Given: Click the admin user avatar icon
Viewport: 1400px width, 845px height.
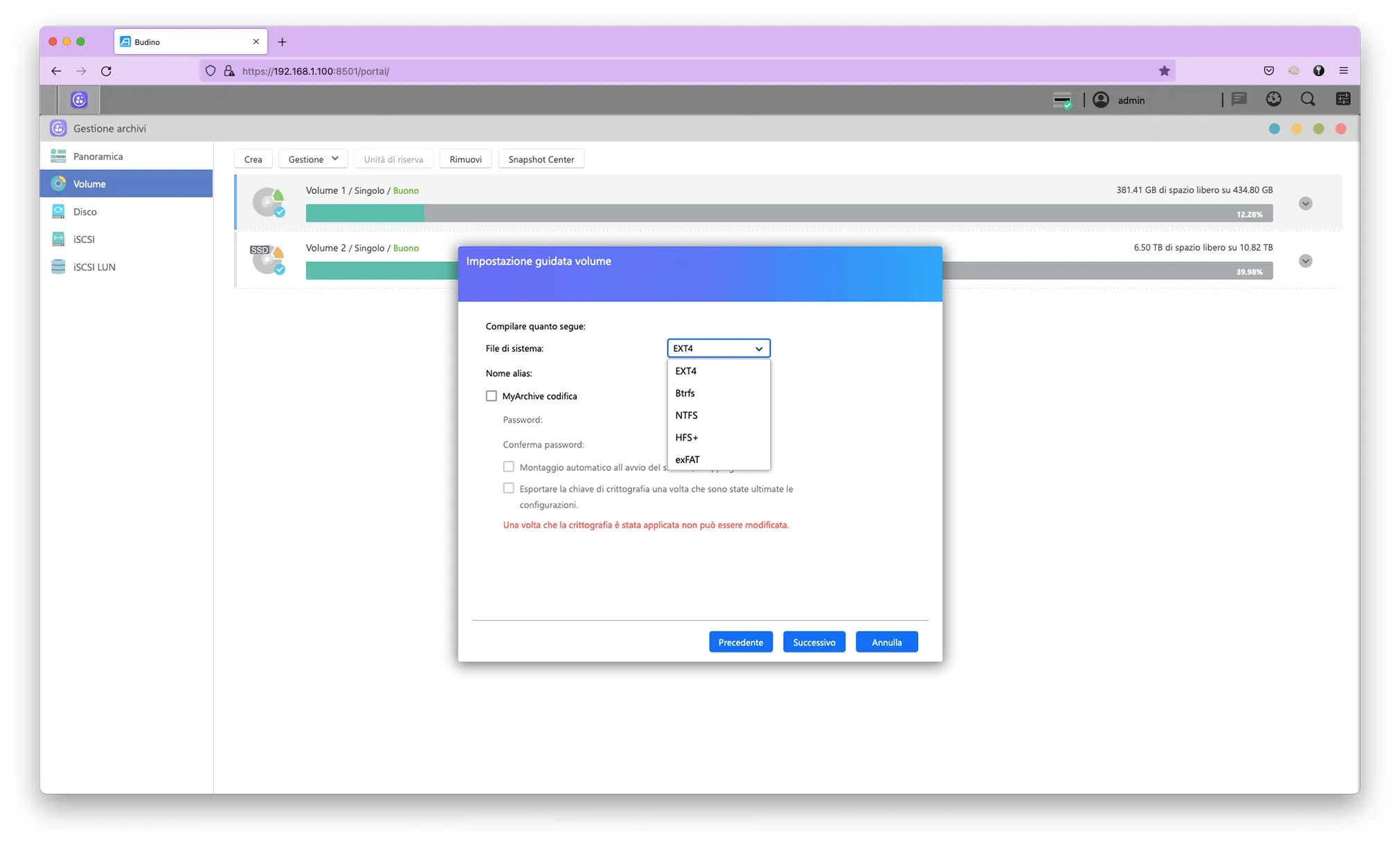Looking at the screenshot, I should click(x=1100, y=100).
